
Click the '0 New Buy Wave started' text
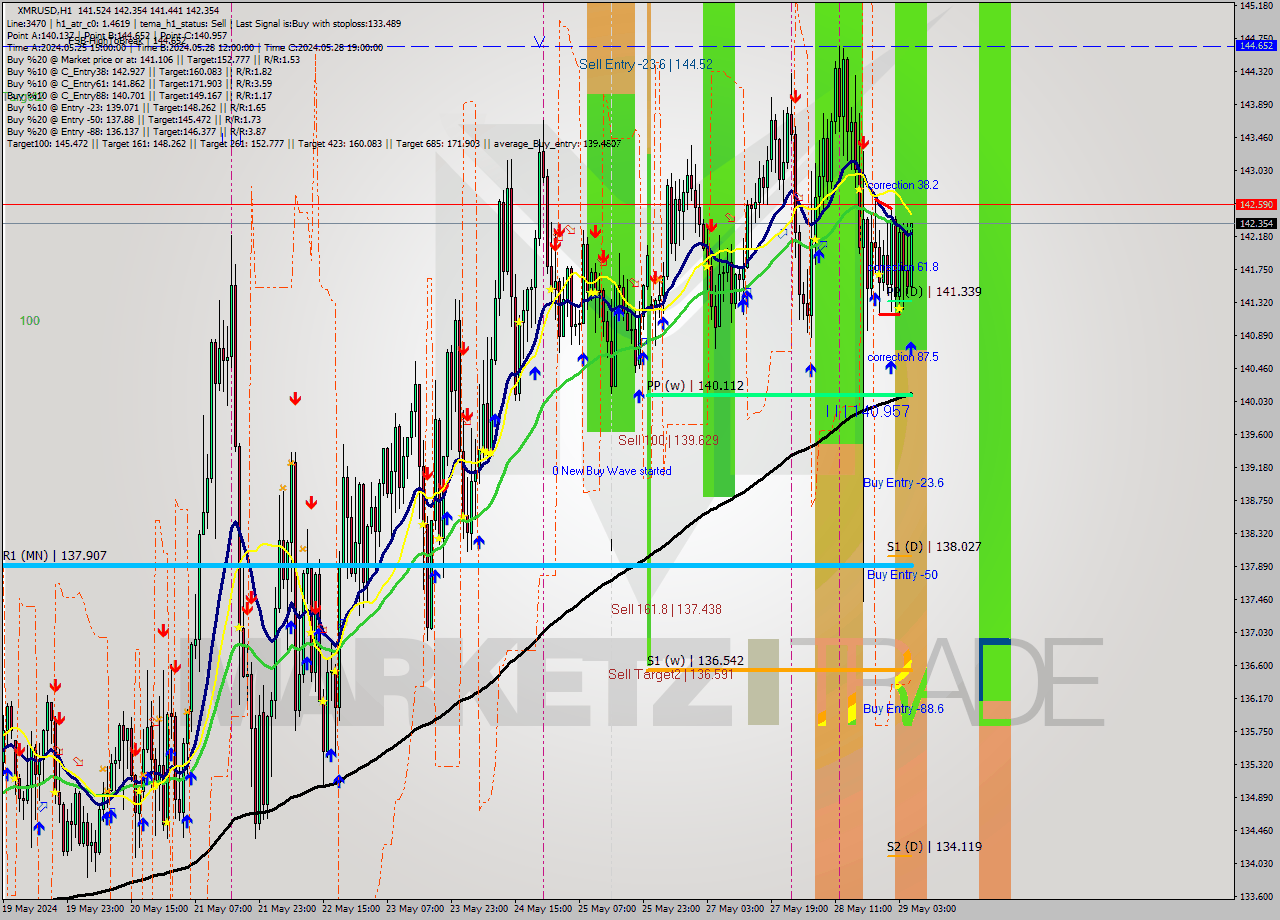[612, 471]
